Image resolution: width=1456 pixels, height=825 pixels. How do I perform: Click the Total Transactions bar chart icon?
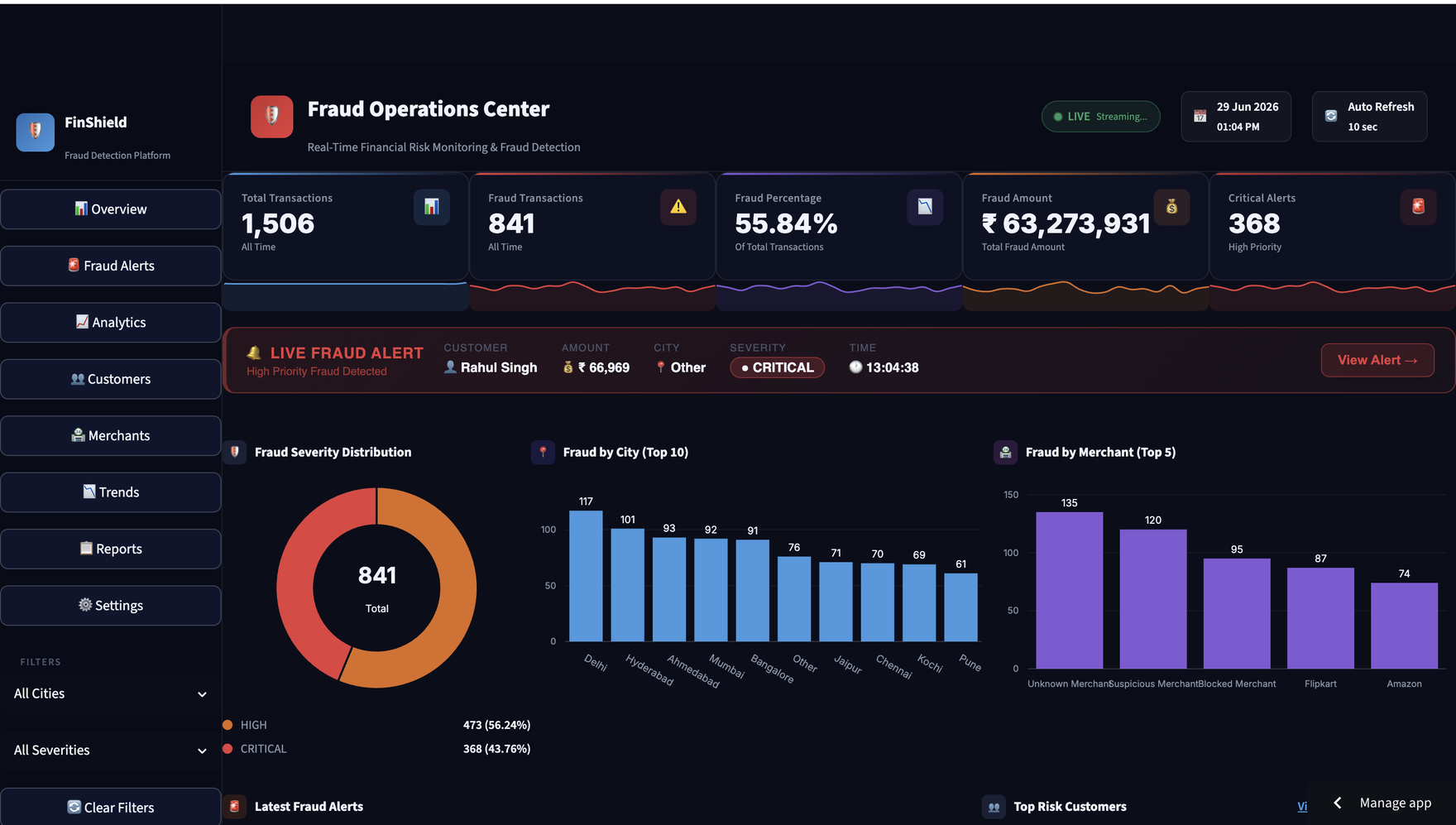[x=432, y=207]
